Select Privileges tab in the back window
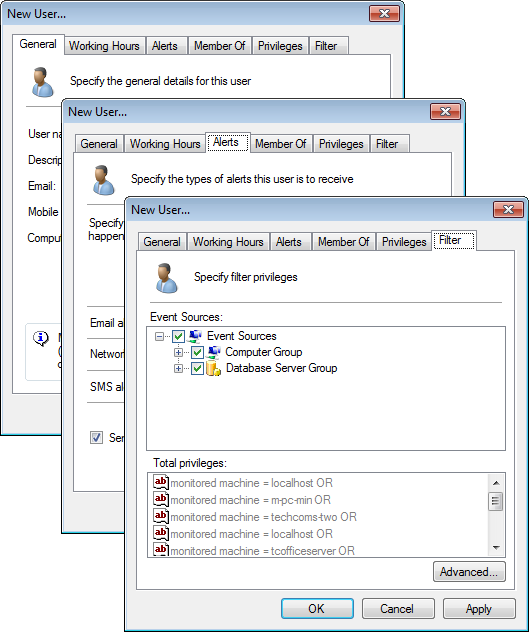The width and height of the screenshot is (529, 632). tap(280, 46)
